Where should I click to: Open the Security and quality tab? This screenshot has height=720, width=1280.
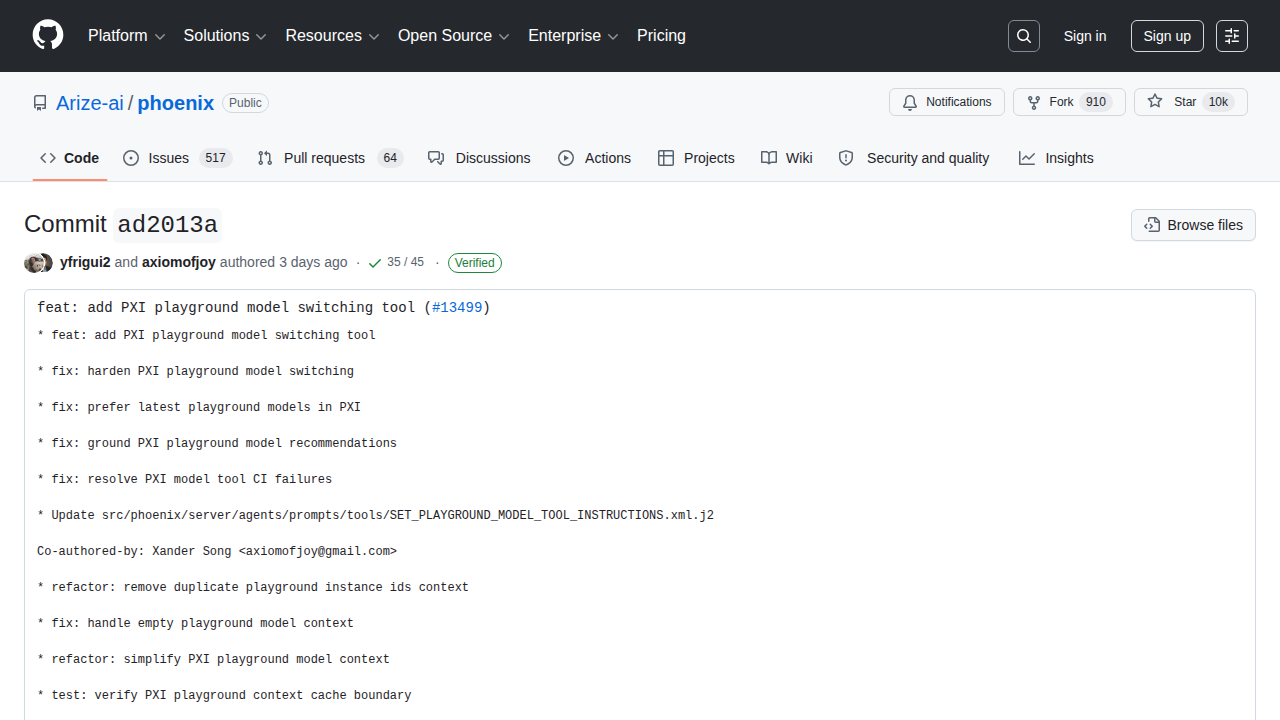pos(914,158)
